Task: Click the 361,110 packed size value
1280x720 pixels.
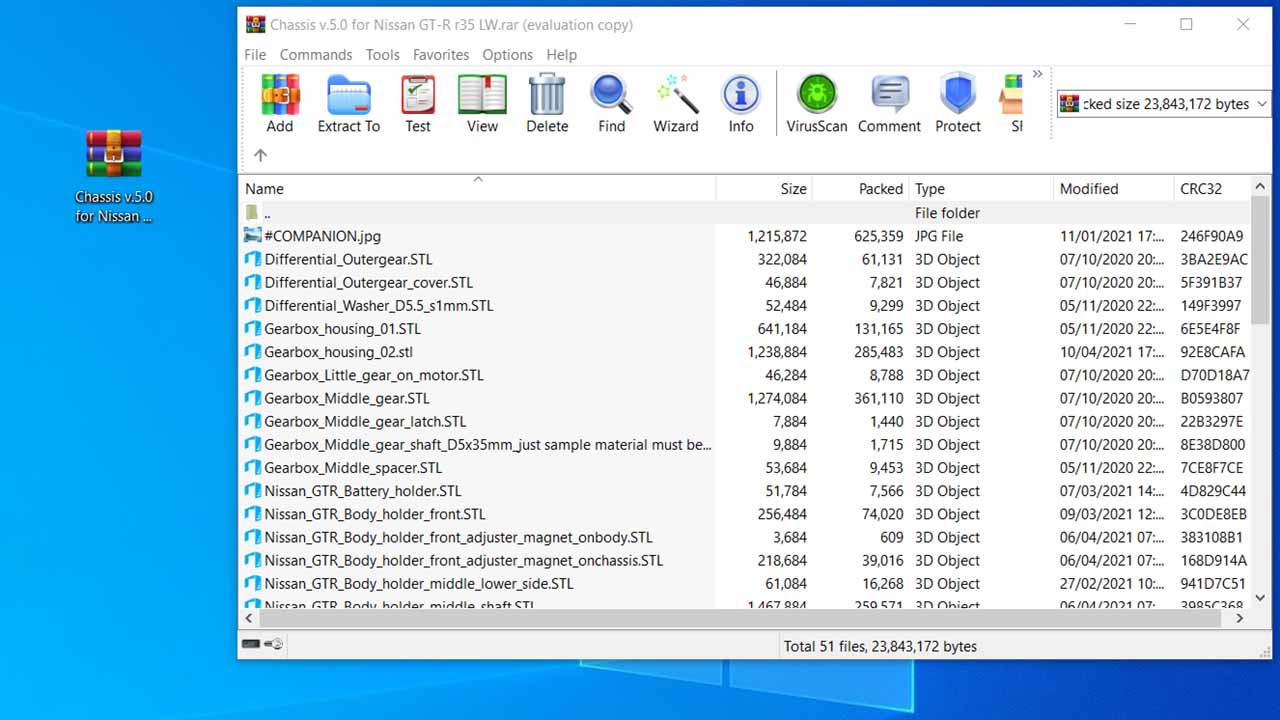Action: tap(873, 398)
